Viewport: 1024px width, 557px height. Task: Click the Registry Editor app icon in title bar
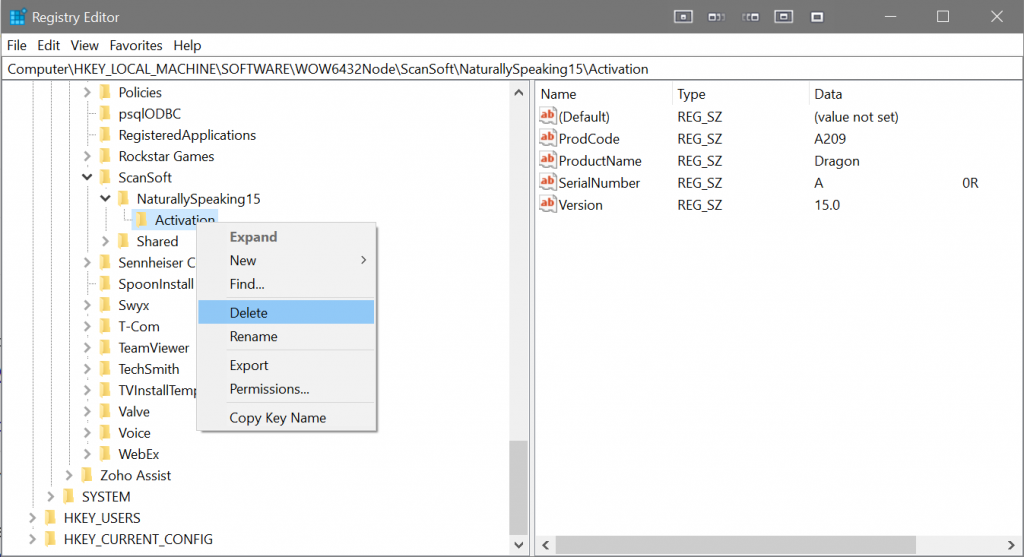pyautogui.click(x=18, y=17)
